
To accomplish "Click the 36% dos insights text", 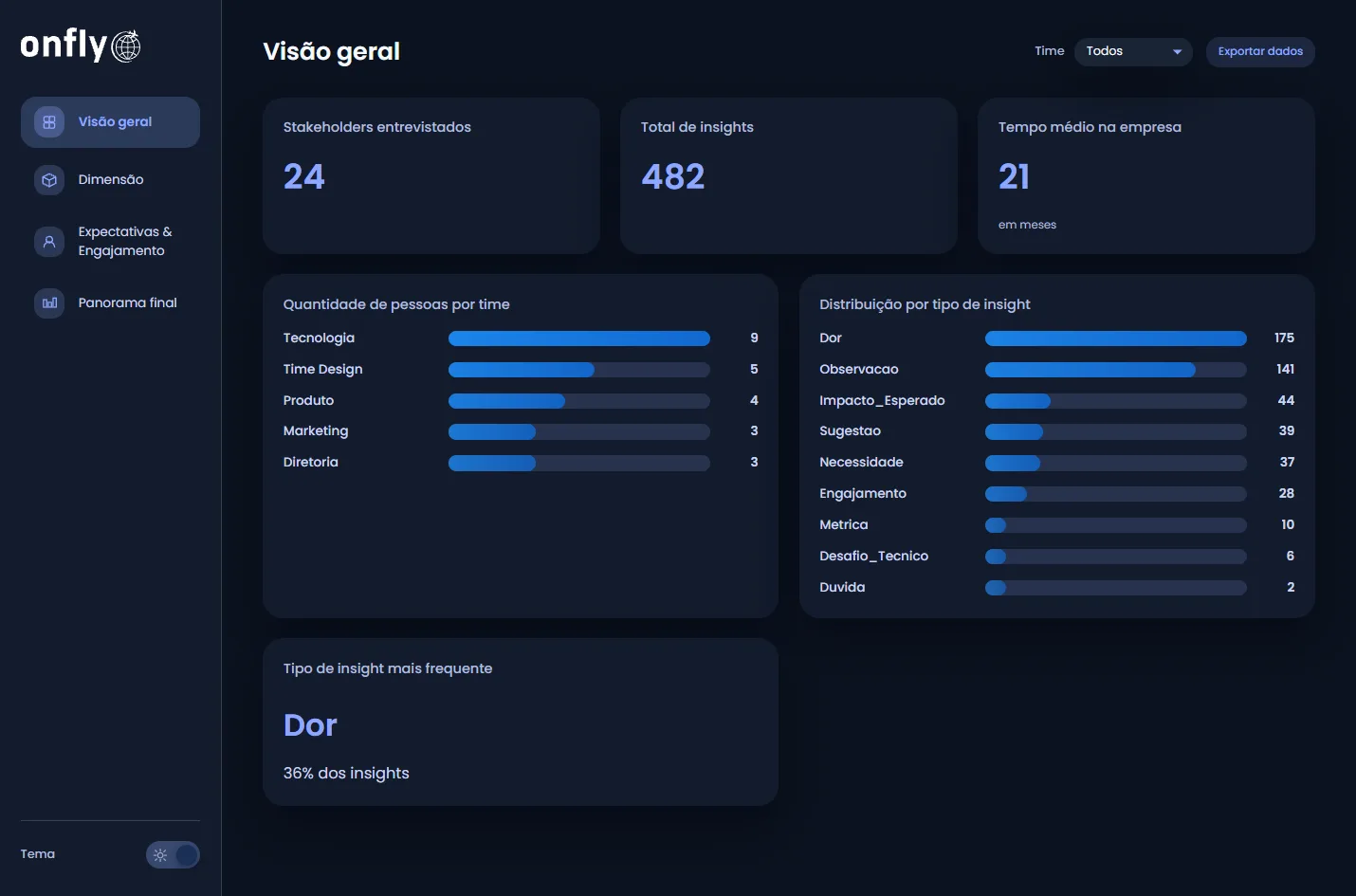I will (x=346, y=774).
